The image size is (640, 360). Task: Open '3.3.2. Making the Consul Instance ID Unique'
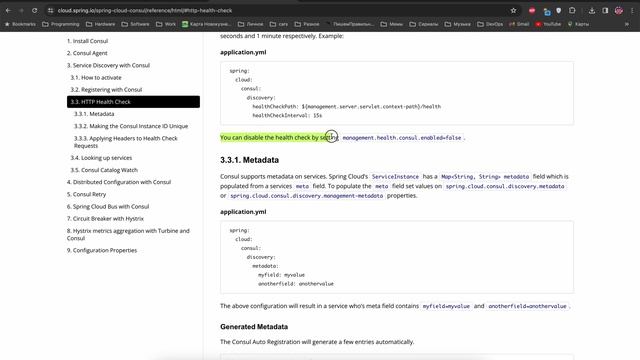pyautogui.click(x=131, y=126)
